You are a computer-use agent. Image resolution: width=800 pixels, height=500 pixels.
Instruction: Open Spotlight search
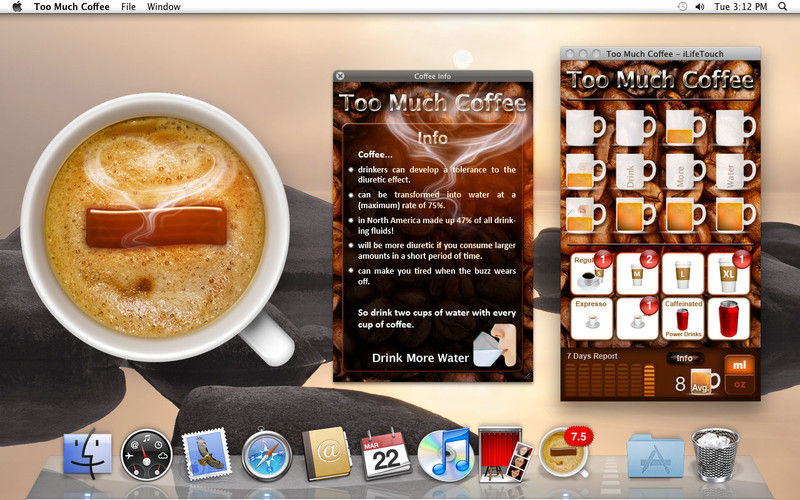(783, 7)
